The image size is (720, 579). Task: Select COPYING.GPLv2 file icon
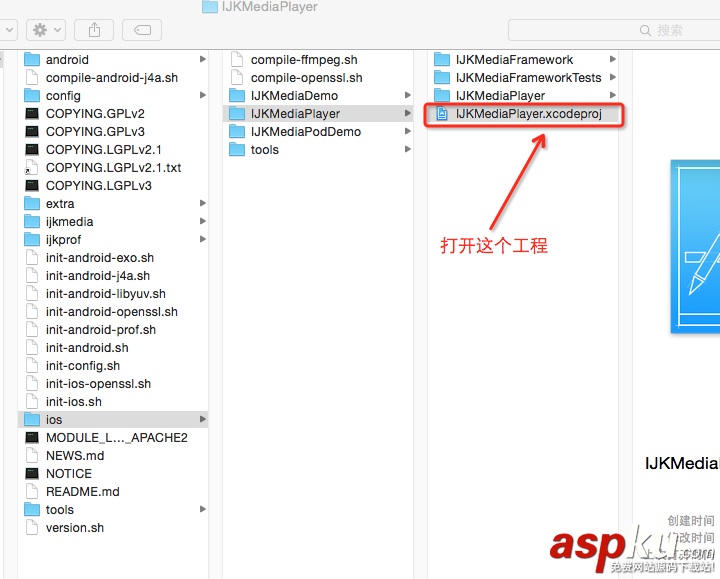pos(32,113)
